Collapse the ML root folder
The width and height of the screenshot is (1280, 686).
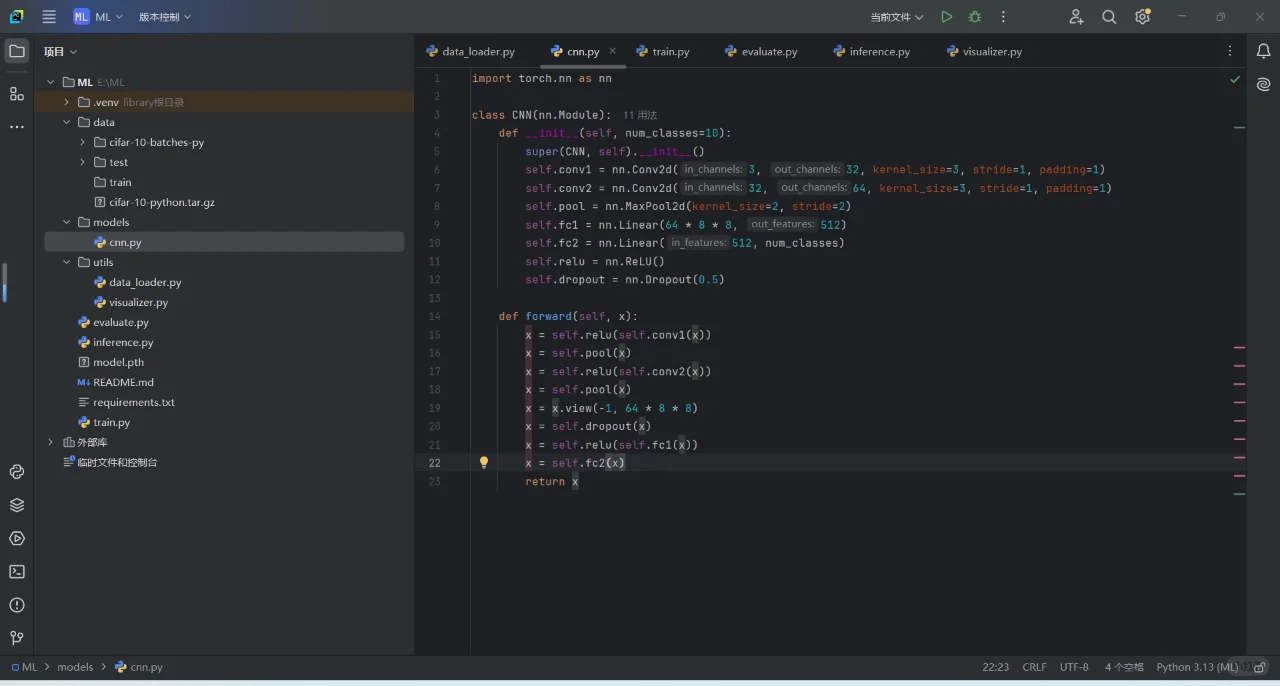pos(51,82)
